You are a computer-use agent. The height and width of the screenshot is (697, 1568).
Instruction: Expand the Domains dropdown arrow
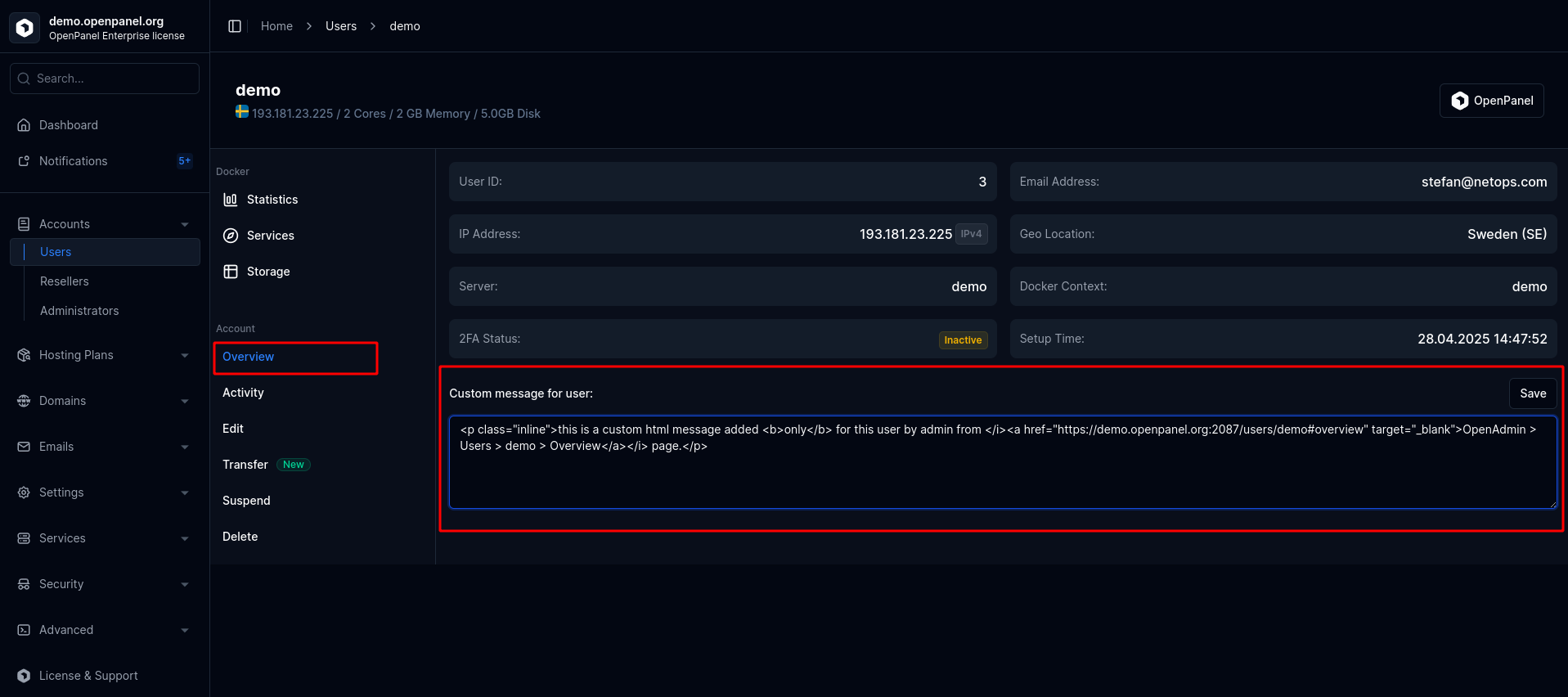(x=185, y=401)
